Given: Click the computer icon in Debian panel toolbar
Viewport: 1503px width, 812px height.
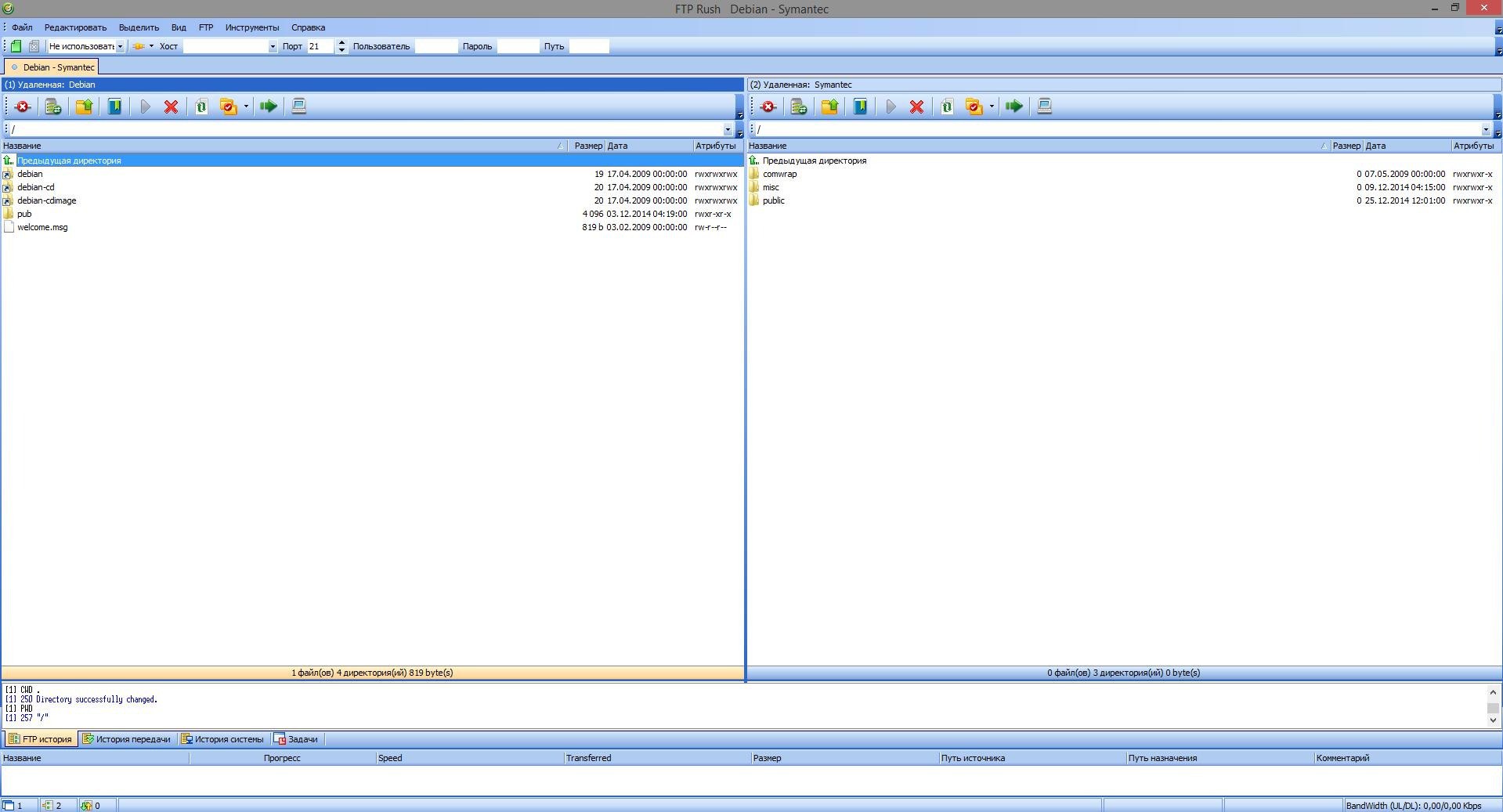Looking at the screenshot, I should click(x=298, y=106).
